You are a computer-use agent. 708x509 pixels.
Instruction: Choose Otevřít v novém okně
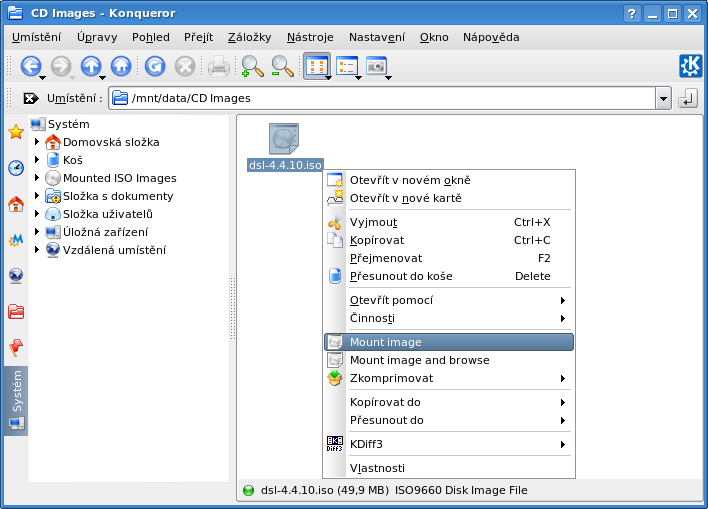pos(449,180)
